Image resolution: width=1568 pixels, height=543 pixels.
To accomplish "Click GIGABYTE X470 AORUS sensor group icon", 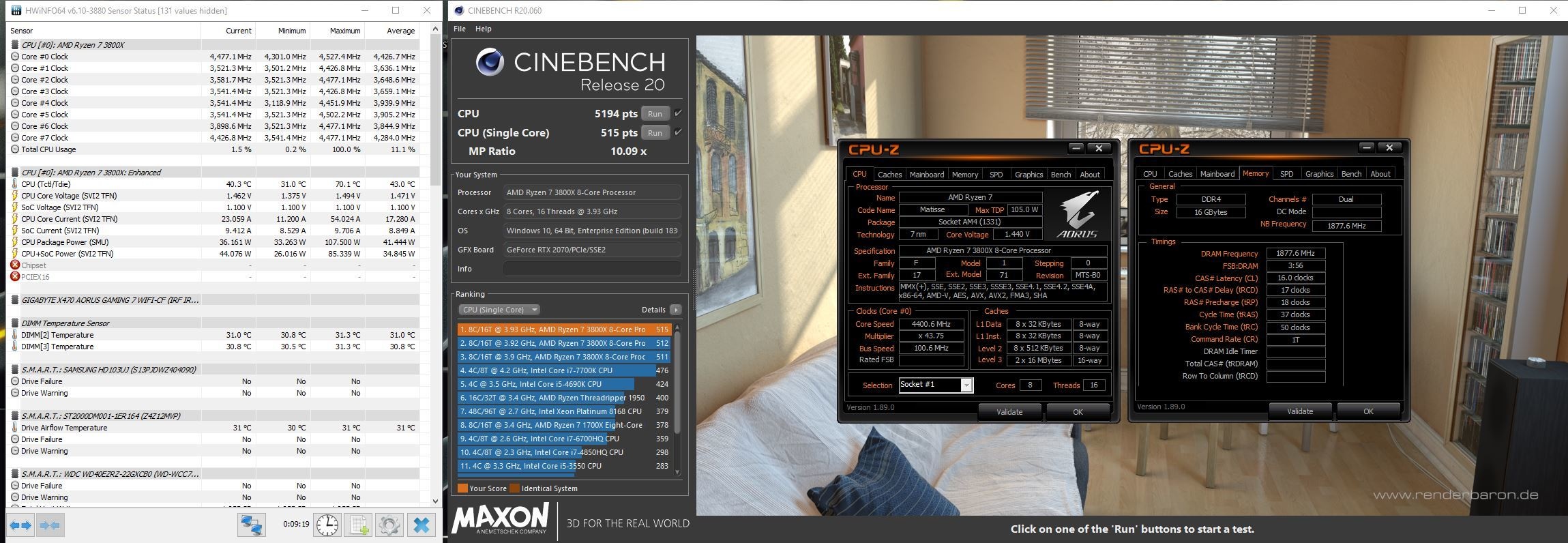I will 15,300.
